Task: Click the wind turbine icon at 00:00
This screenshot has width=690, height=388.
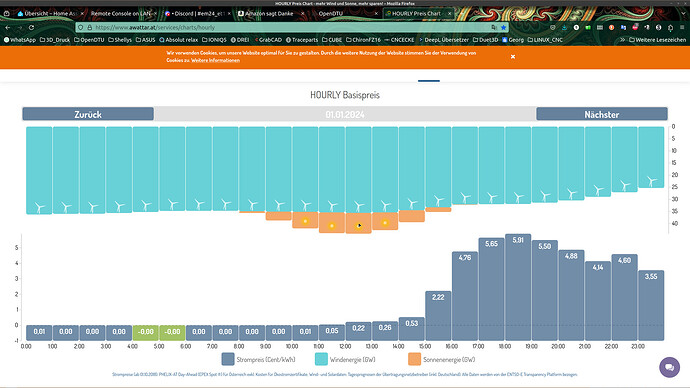Action: click(39, 208)
